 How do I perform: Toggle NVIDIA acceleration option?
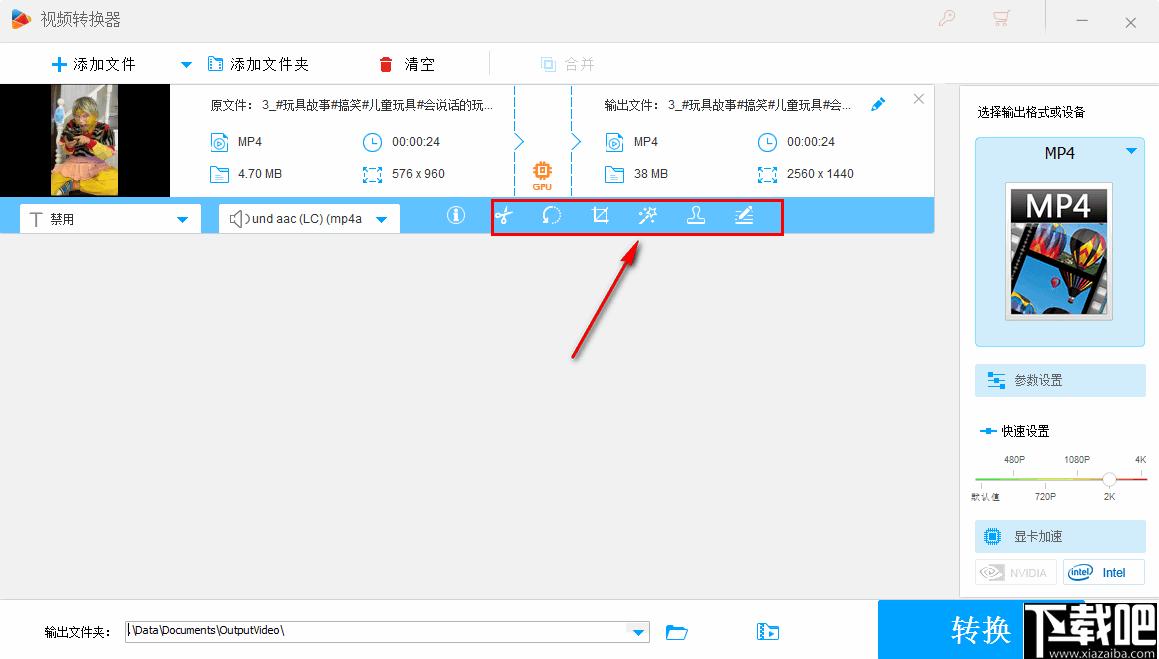pyautogui.click(x=1016, y=573)
